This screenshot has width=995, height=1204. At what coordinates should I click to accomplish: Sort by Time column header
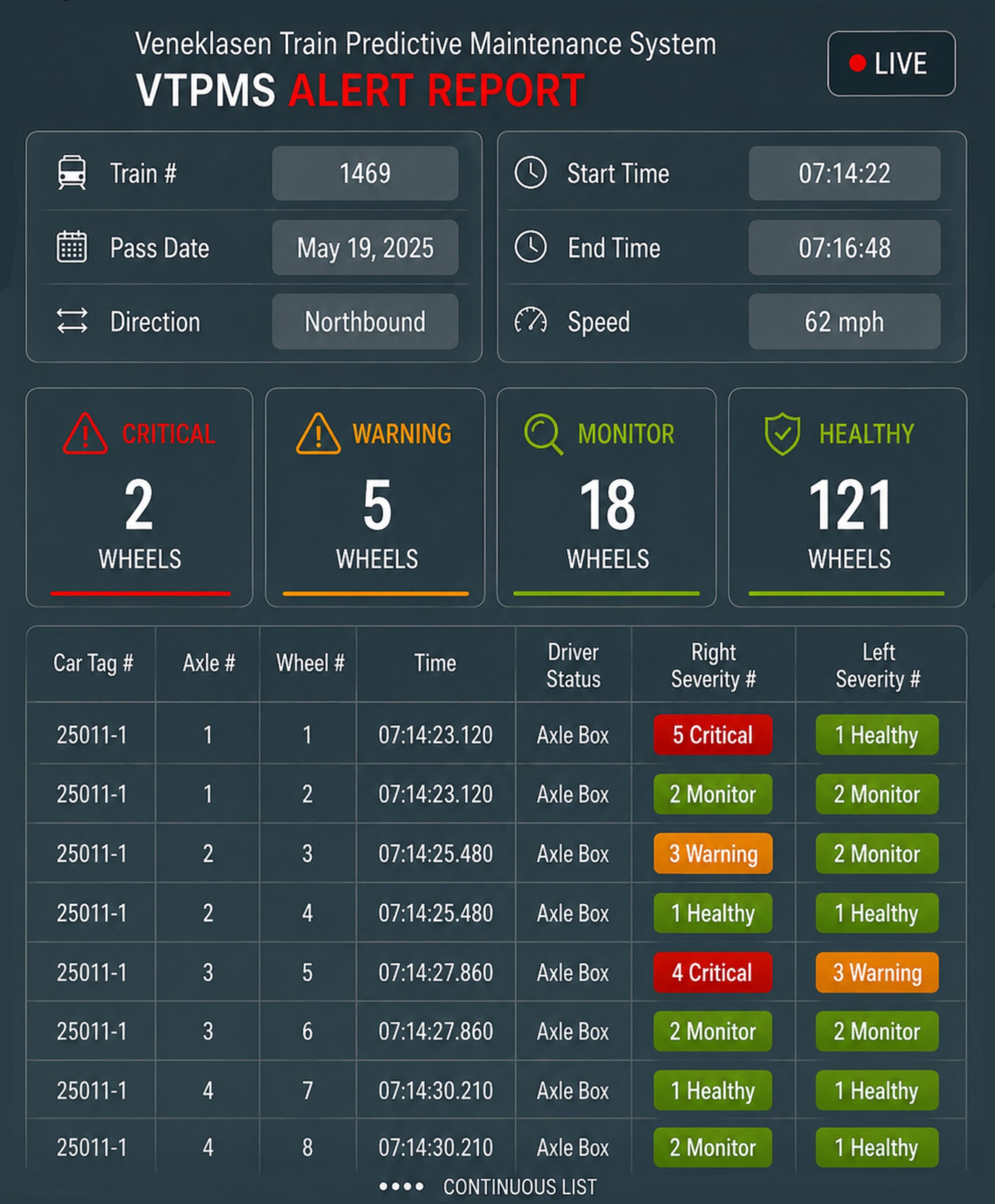pos(436,663)
